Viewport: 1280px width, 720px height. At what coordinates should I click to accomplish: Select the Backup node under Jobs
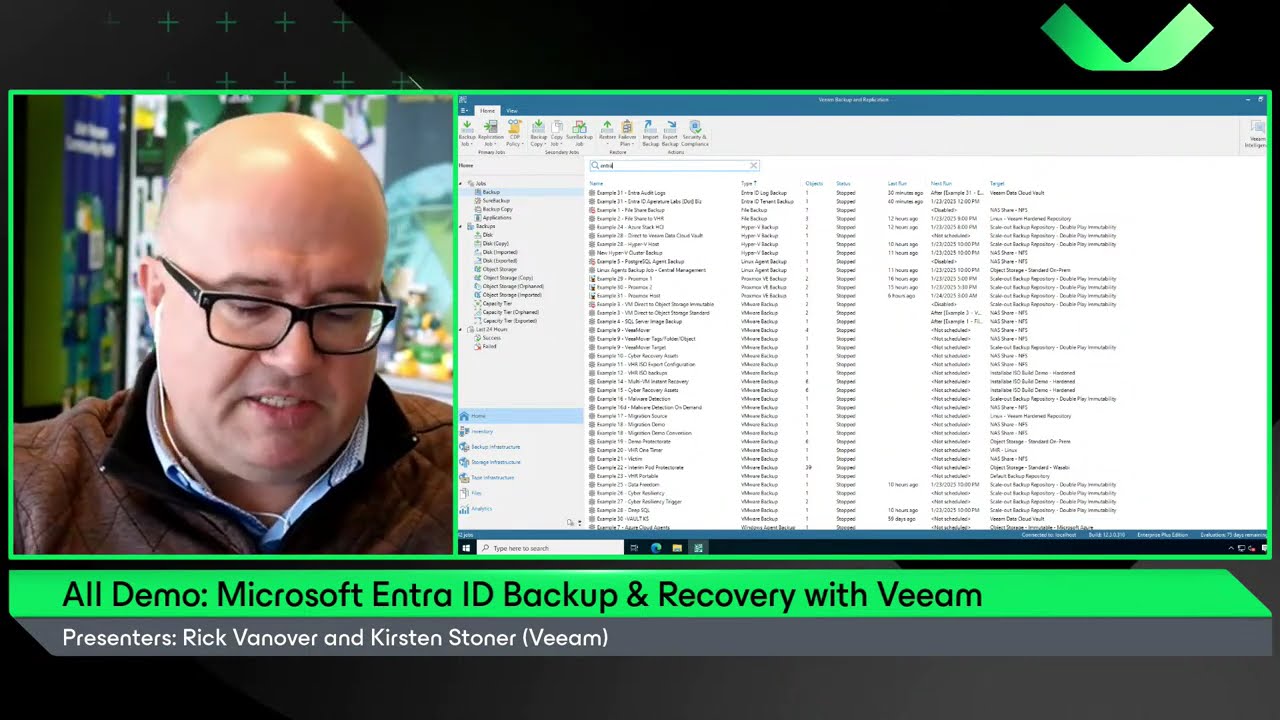coord(490,192)
